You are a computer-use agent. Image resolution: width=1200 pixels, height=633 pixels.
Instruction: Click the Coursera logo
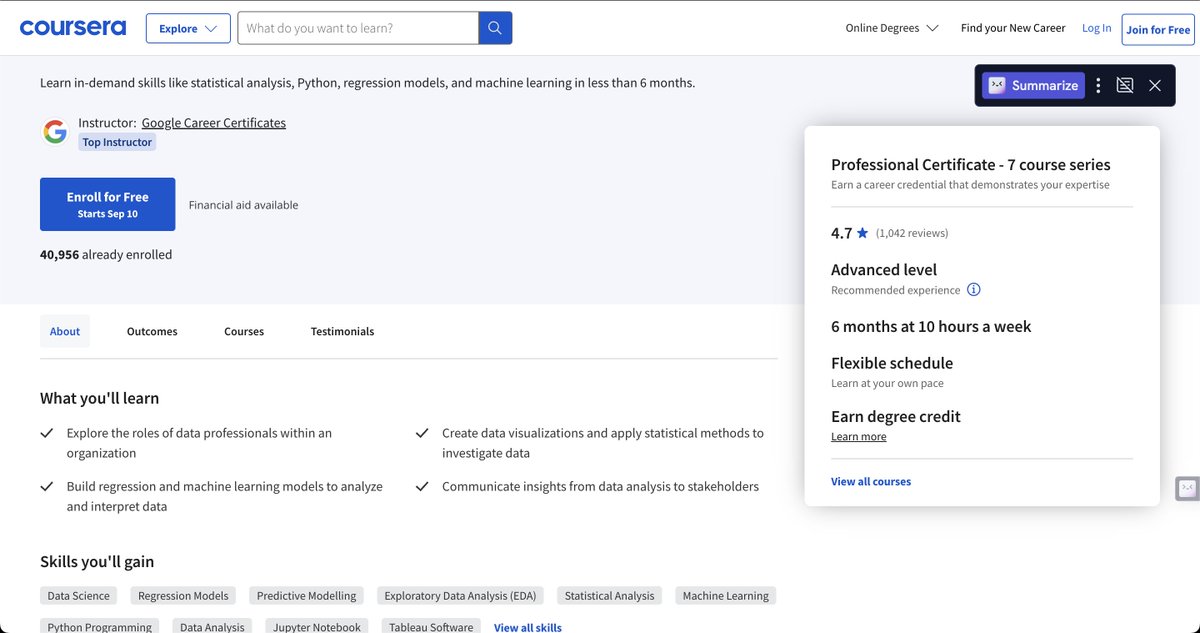73,28
